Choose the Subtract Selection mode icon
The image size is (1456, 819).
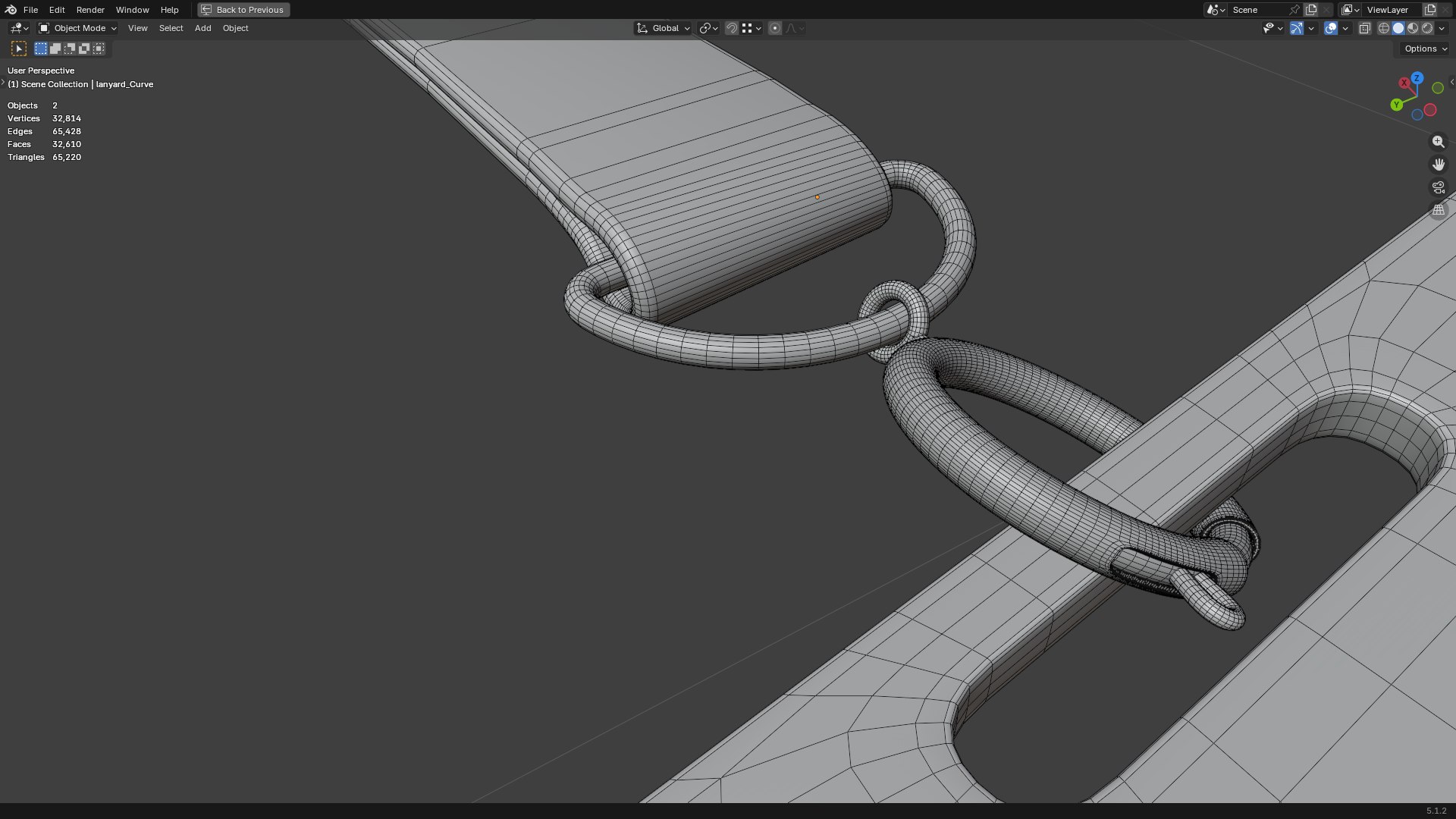[x=70, y=49]
